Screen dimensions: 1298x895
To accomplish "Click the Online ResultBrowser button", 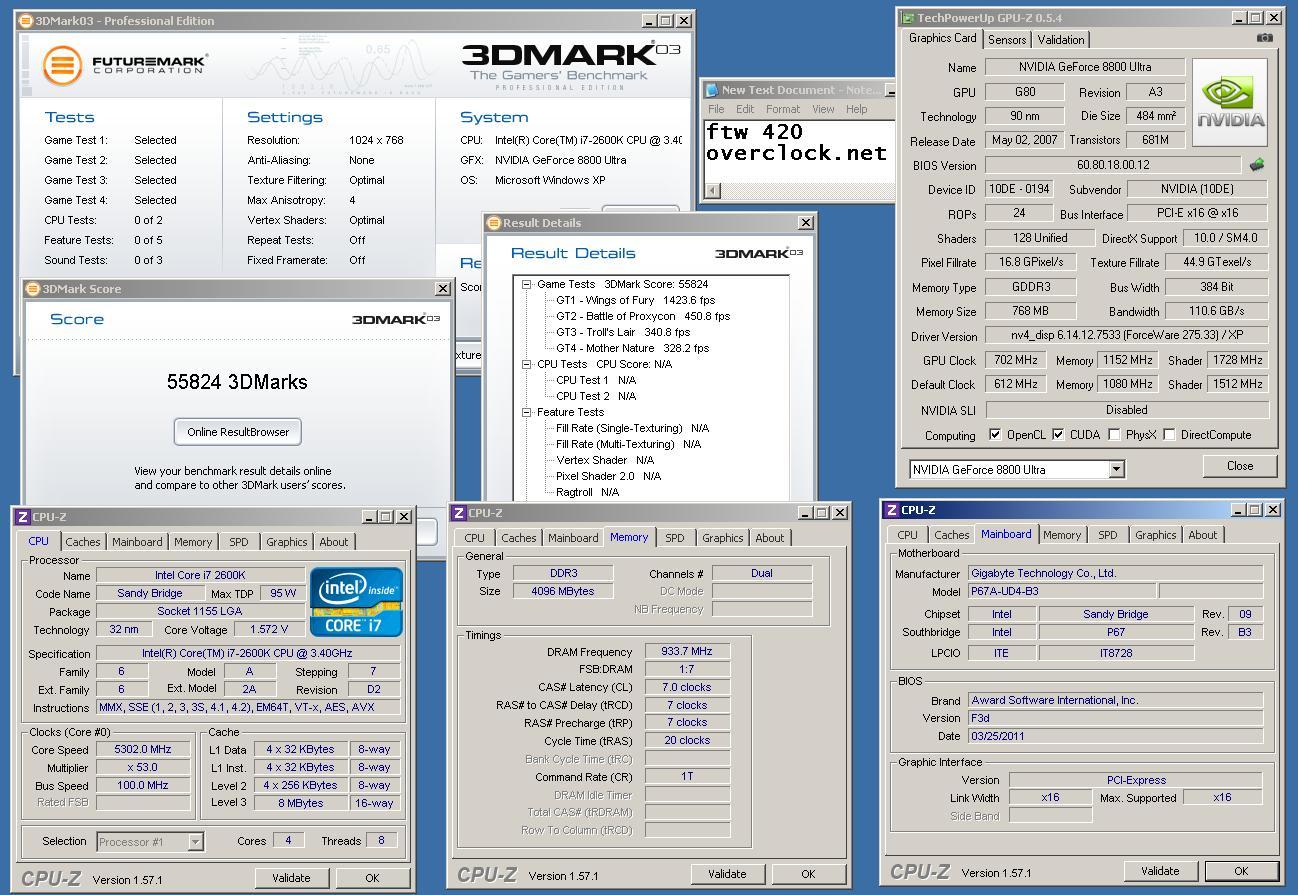I will coord(238,432).
